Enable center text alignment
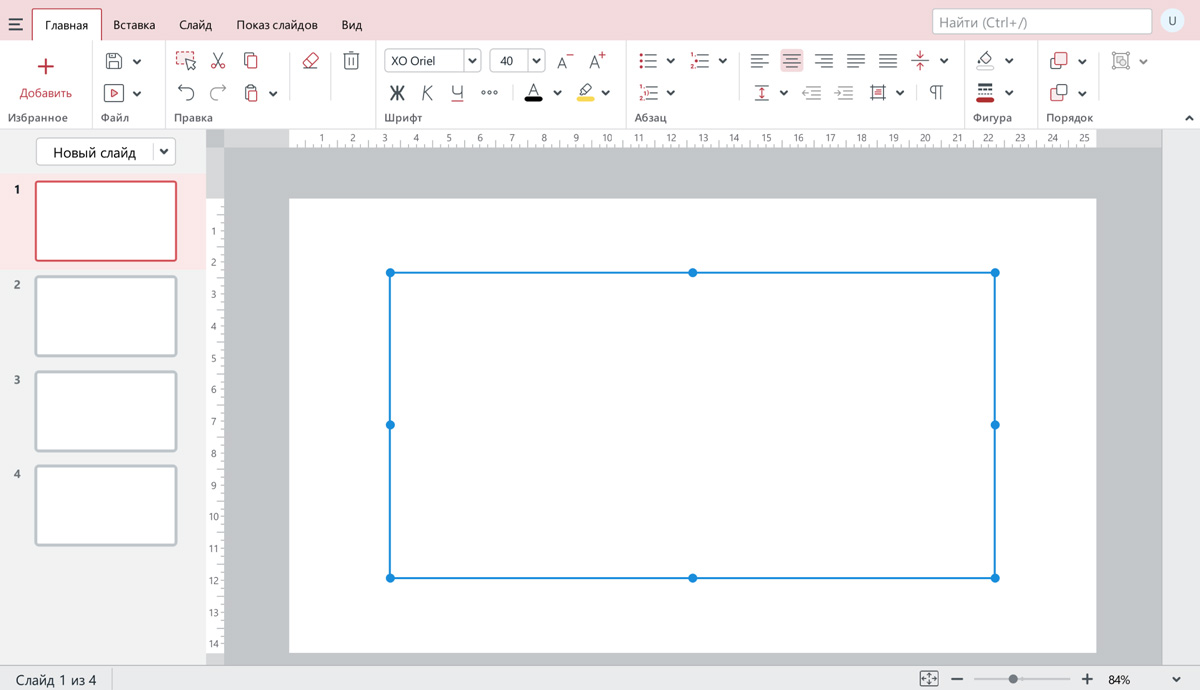Viewport: 1200px width, 690px height. (791, 61)
